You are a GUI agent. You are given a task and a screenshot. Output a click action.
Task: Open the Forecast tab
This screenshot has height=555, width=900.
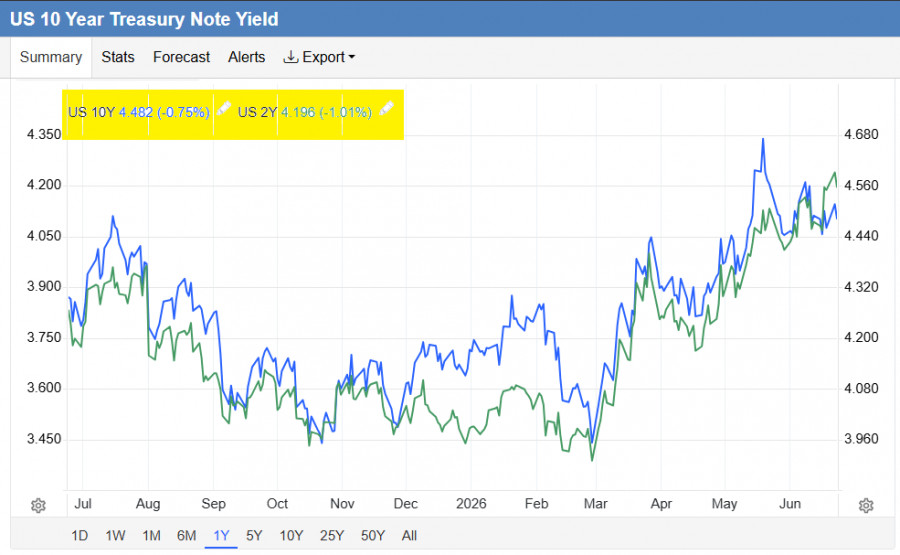click(x=181, y=57)
